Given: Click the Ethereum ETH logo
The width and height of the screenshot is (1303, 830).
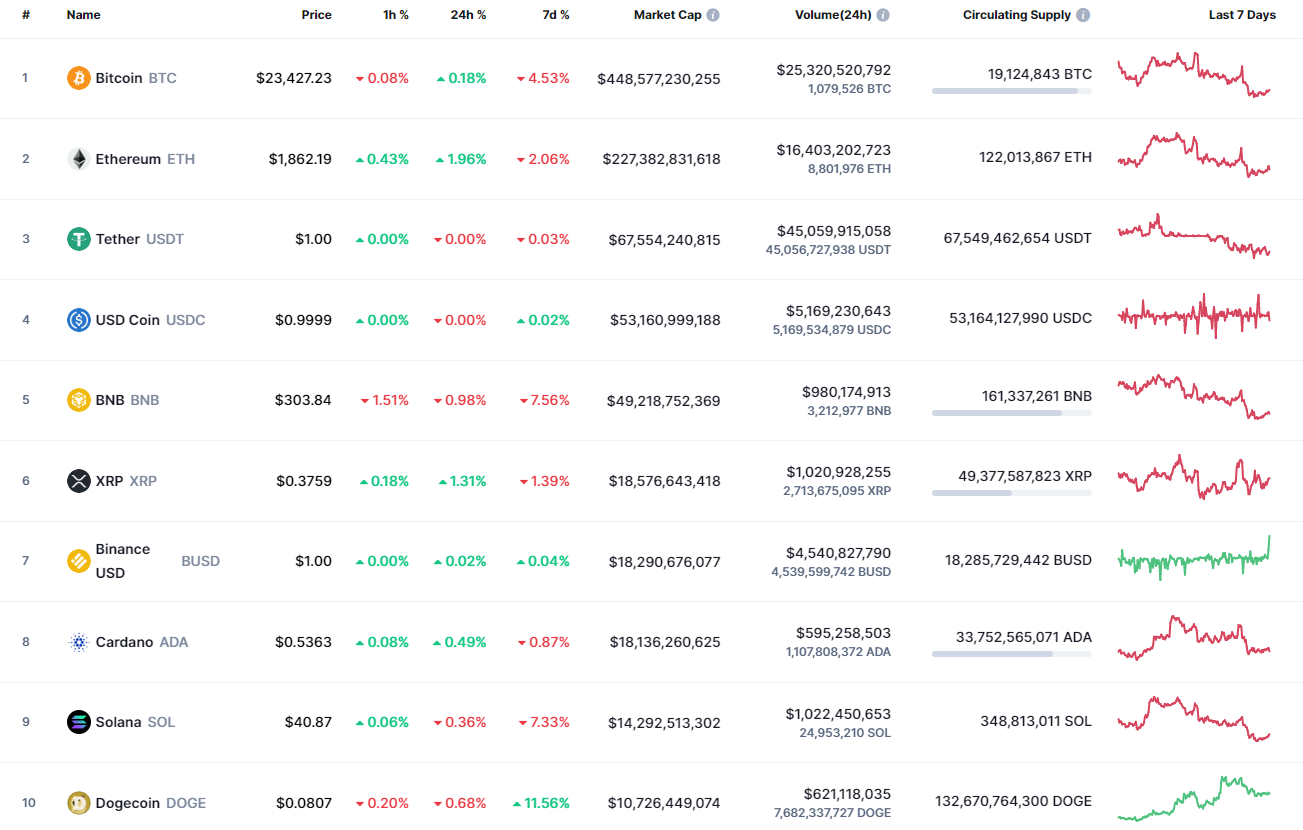Looking at the screenshot, I should tap(77, 158).
